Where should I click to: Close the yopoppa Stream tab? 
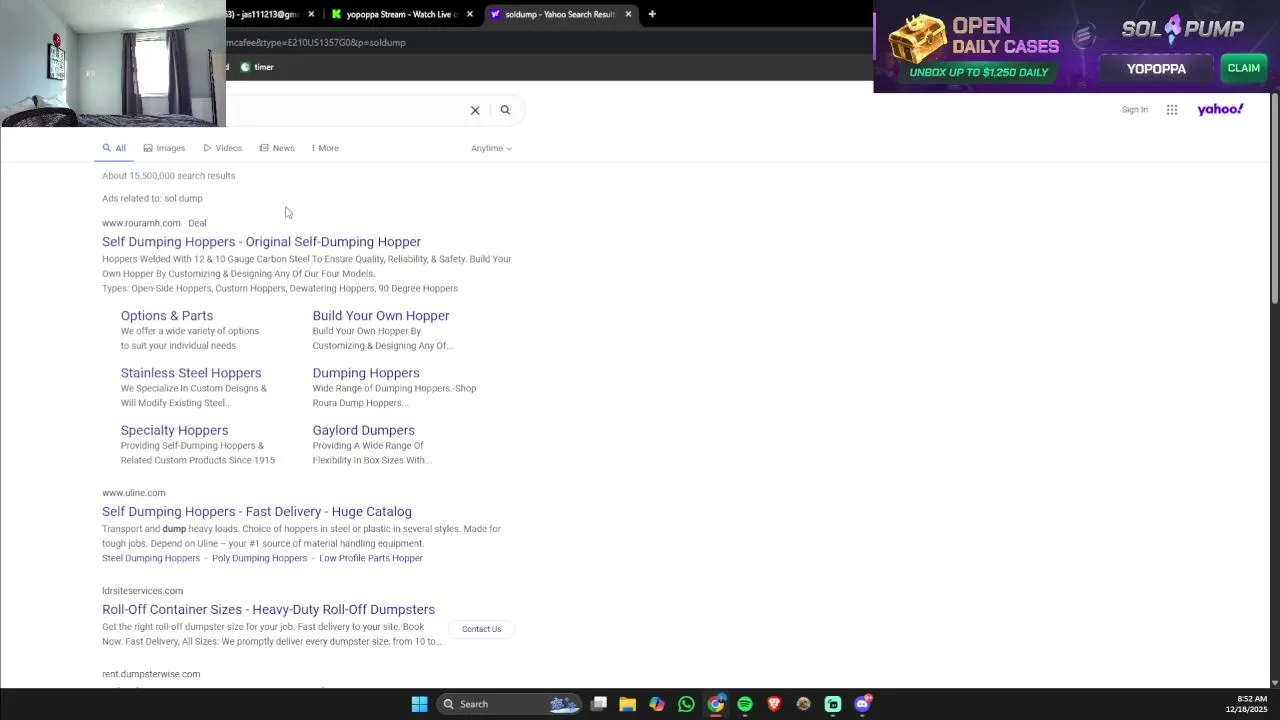click(470, 14)
